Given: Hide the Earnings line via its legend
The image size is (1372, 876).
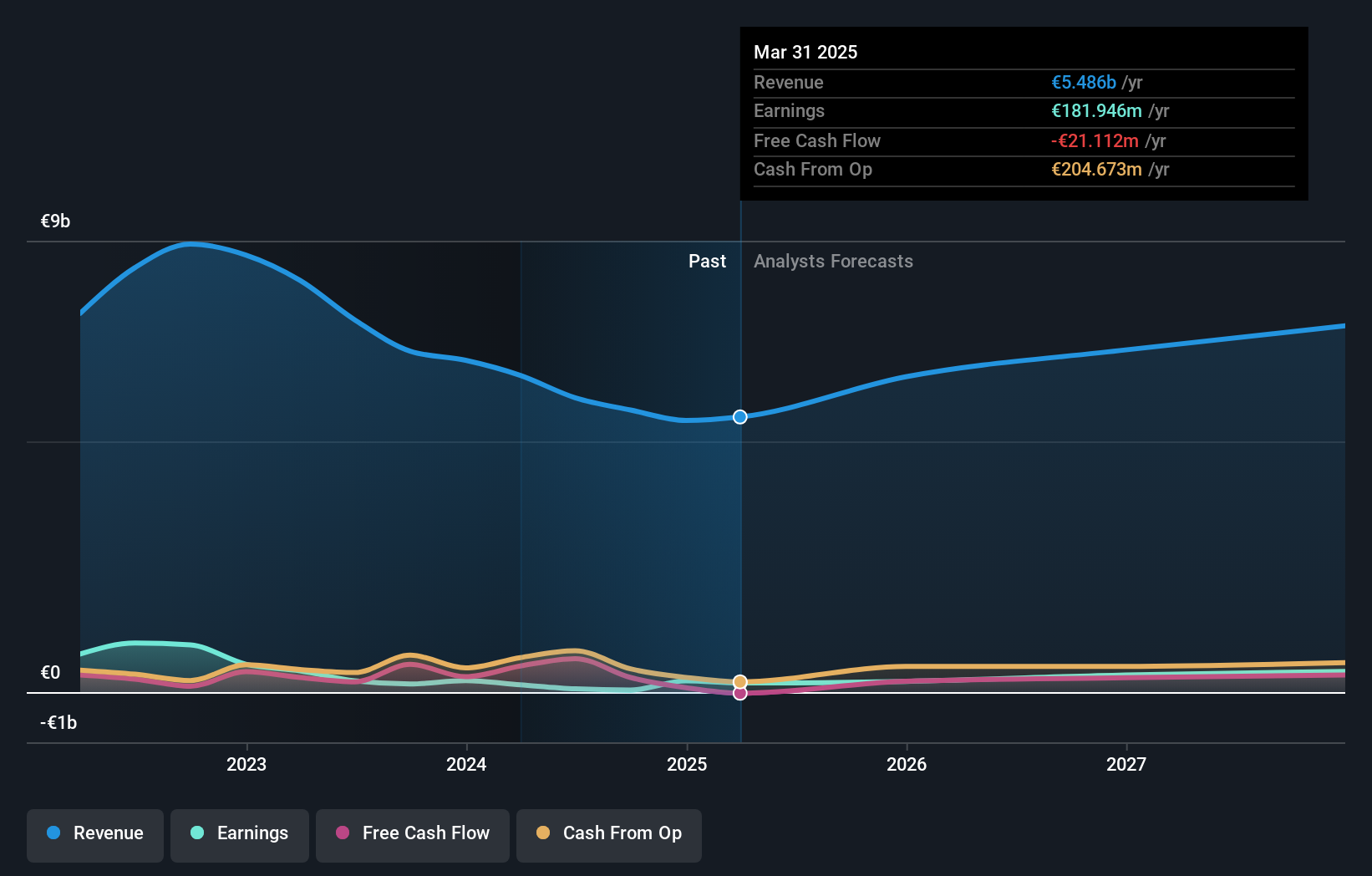Looking at the screenshot, I should click(x=239, y=833).
